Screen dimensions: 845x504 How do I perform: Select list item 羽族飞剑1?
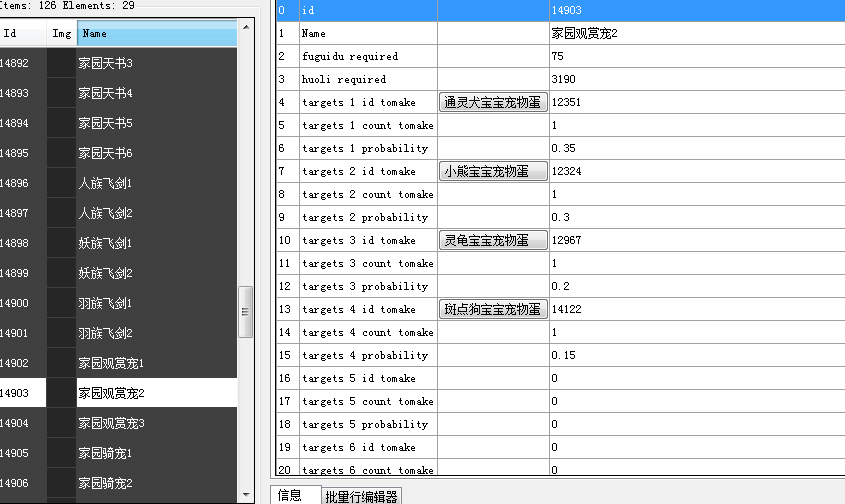pyautogui.click(x=157, y=303)
